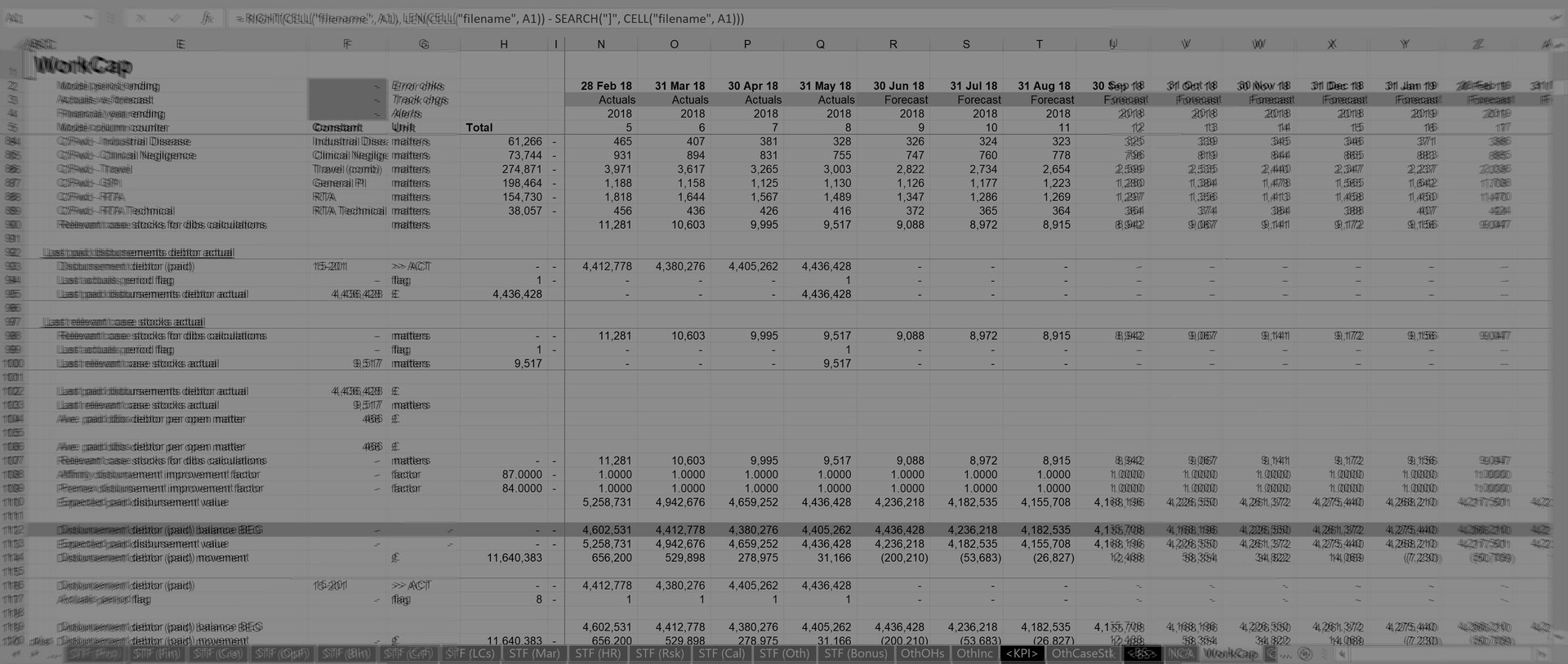
Task: Select the active WorkCap sheet tab
Action: click(x=1231, y=653)
